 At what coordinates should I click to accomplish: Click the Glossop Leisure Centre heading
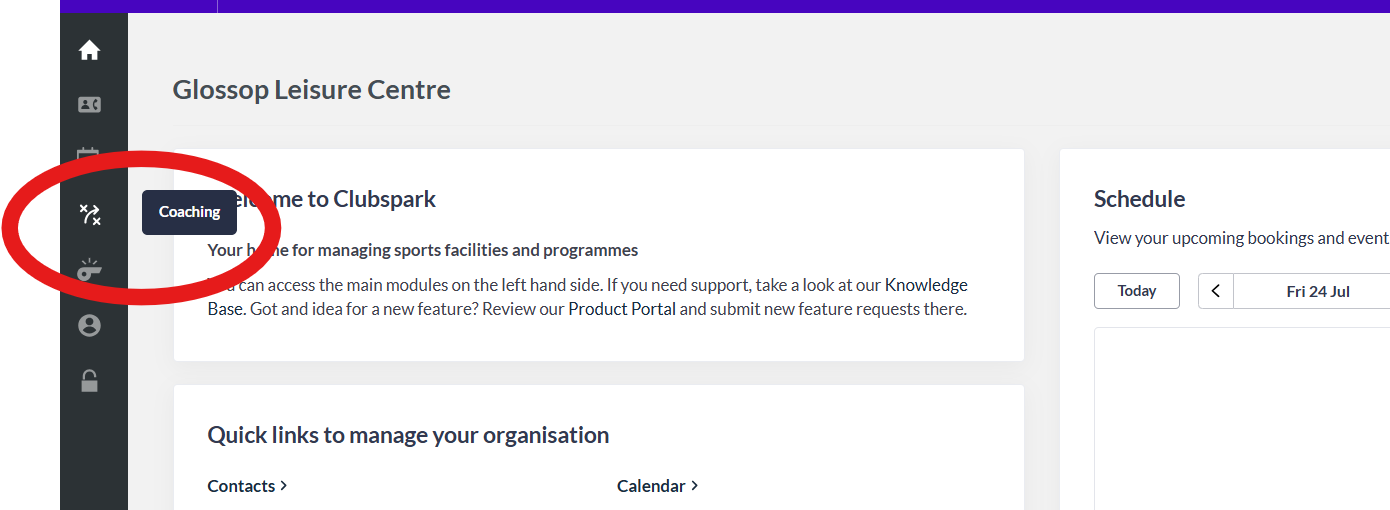coord(311,90)
